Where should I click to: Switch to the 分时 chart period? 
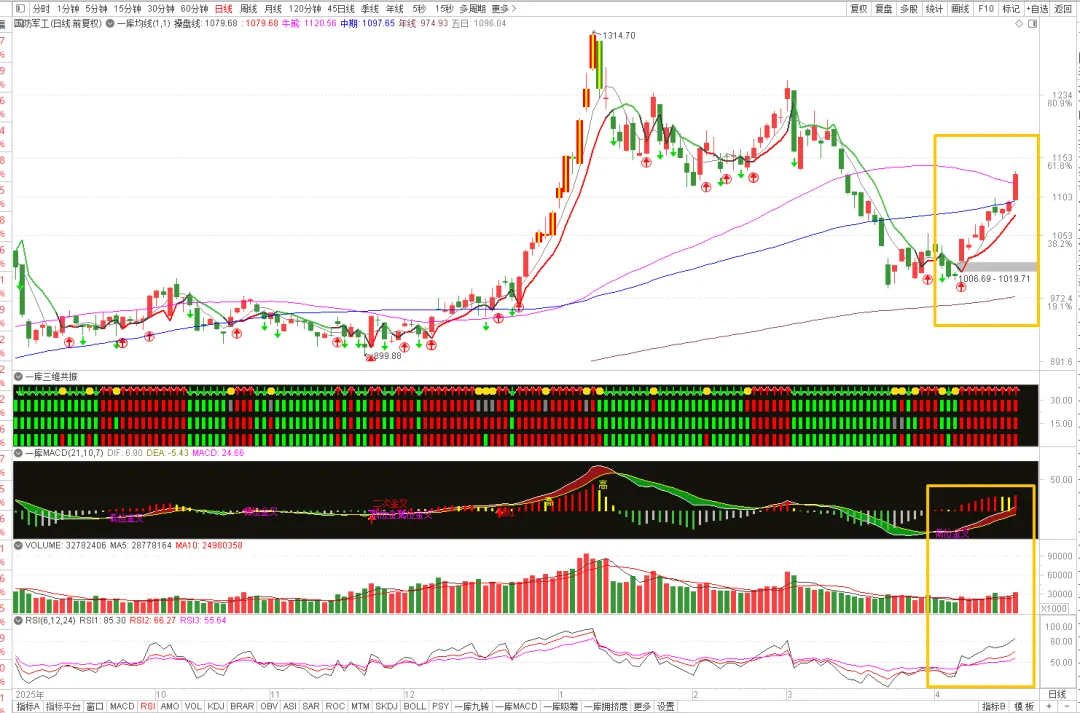pos(41,8)
